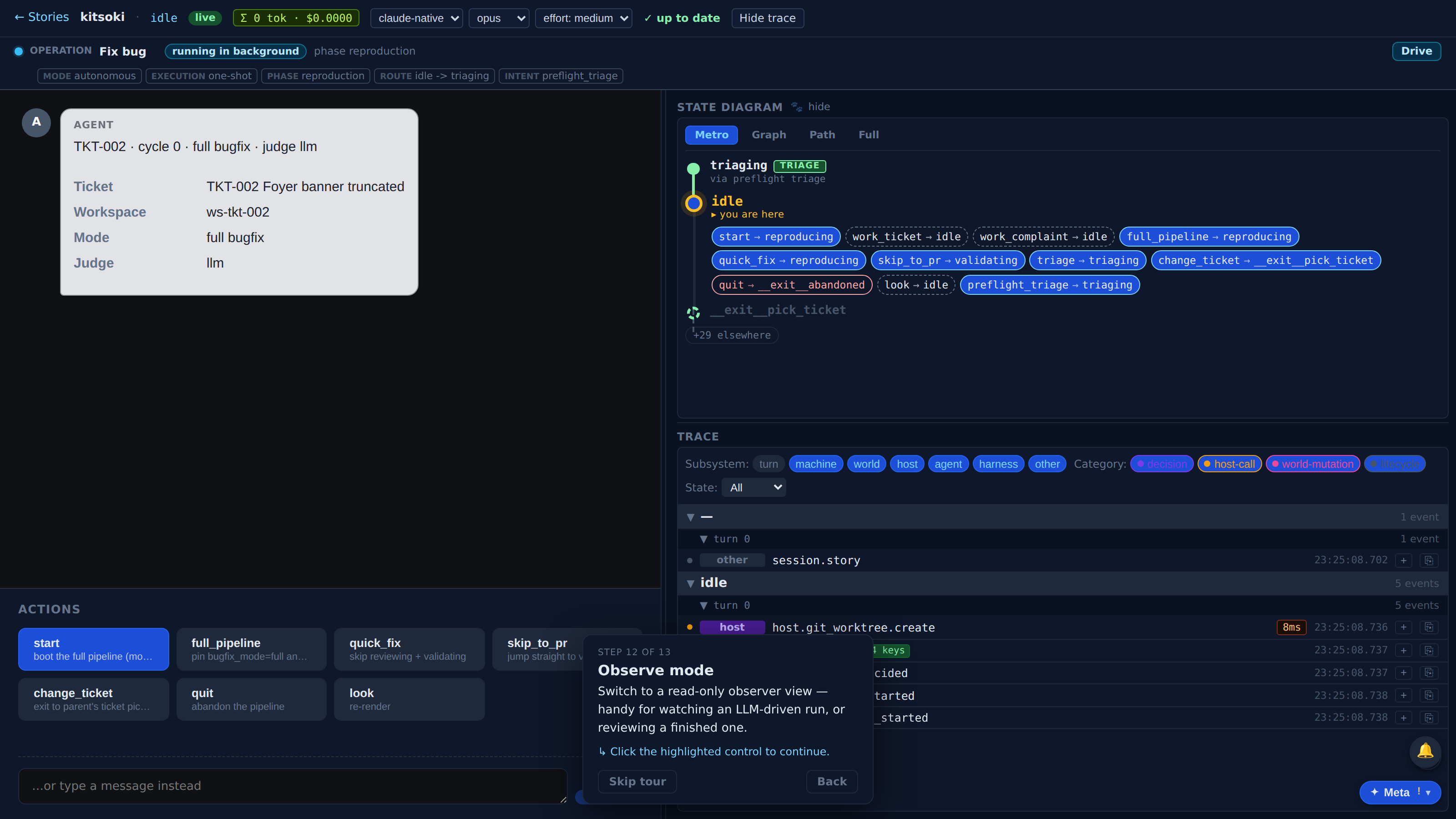Click the triaging station green dot
This screenshot has width=1456, height=819.
pos(693,168)
